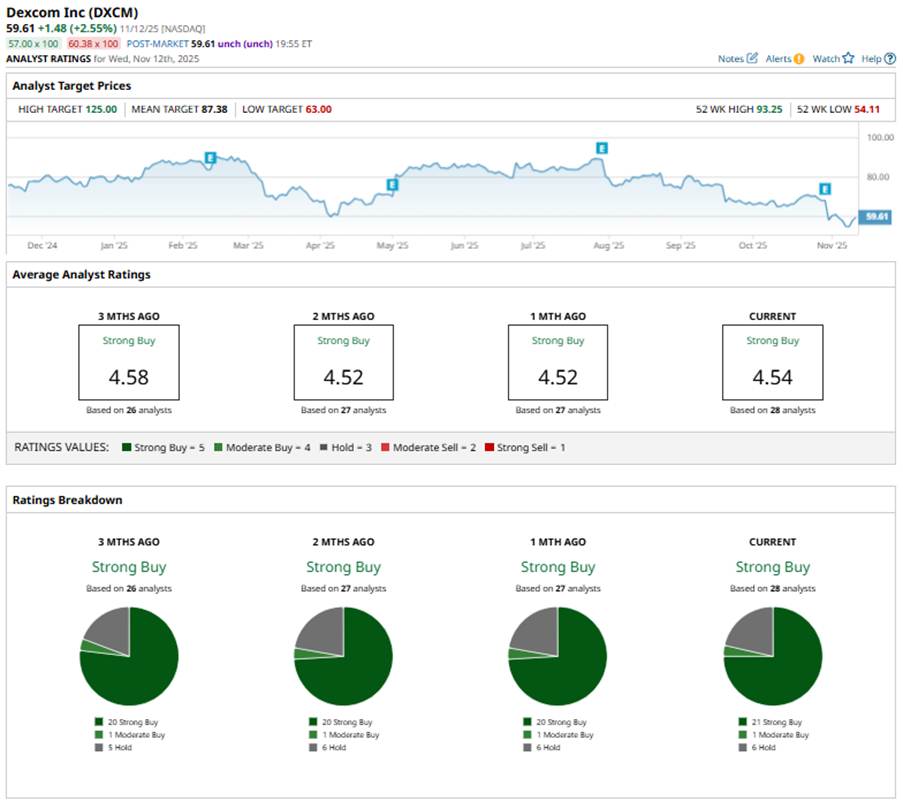Click the 59.61 price label on chart
The height and width of the screenshot is (809, 903).
pos(877,216)
